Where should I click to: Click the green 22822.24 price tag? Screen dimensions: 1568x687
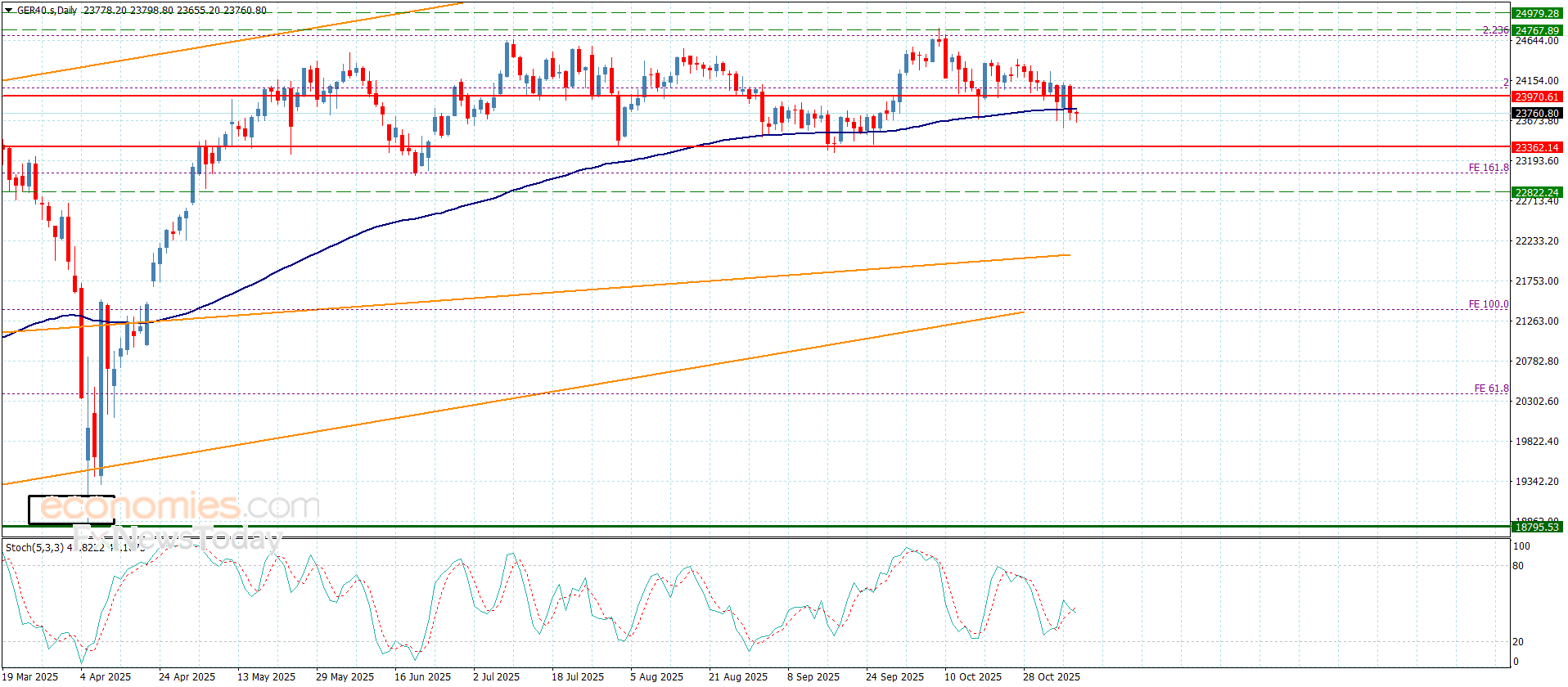coord(1536,193)
